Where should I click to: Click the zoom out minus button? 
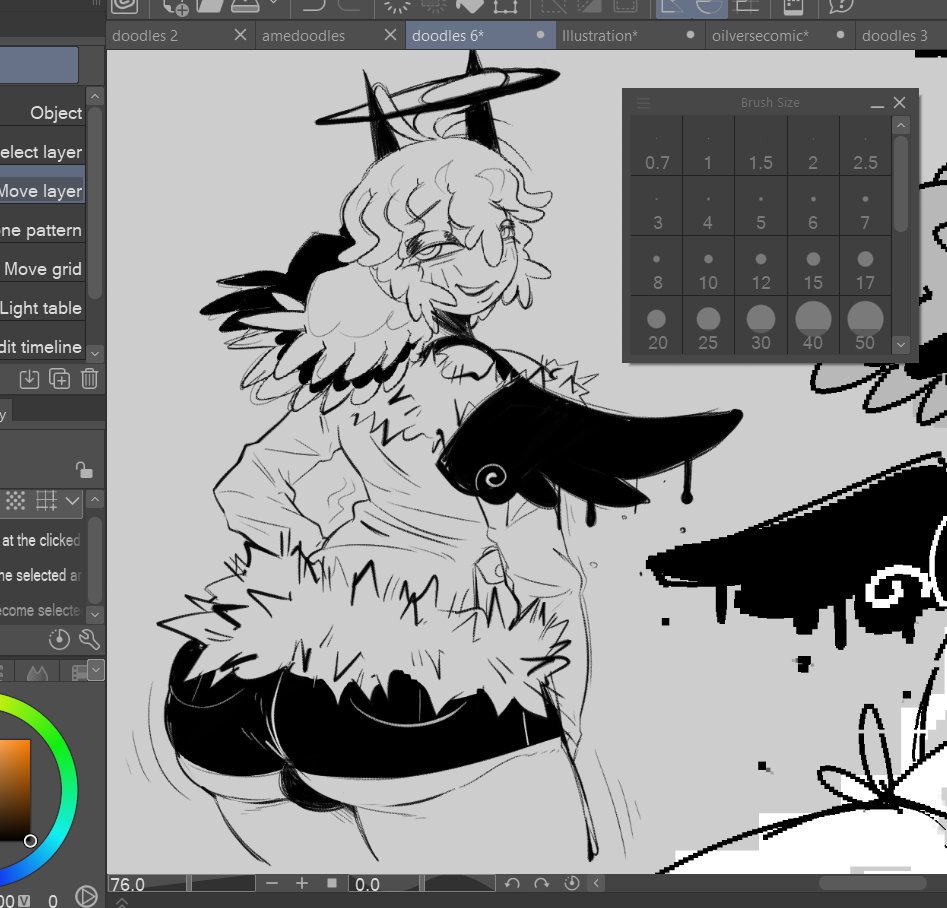click(x=272, y=883)
